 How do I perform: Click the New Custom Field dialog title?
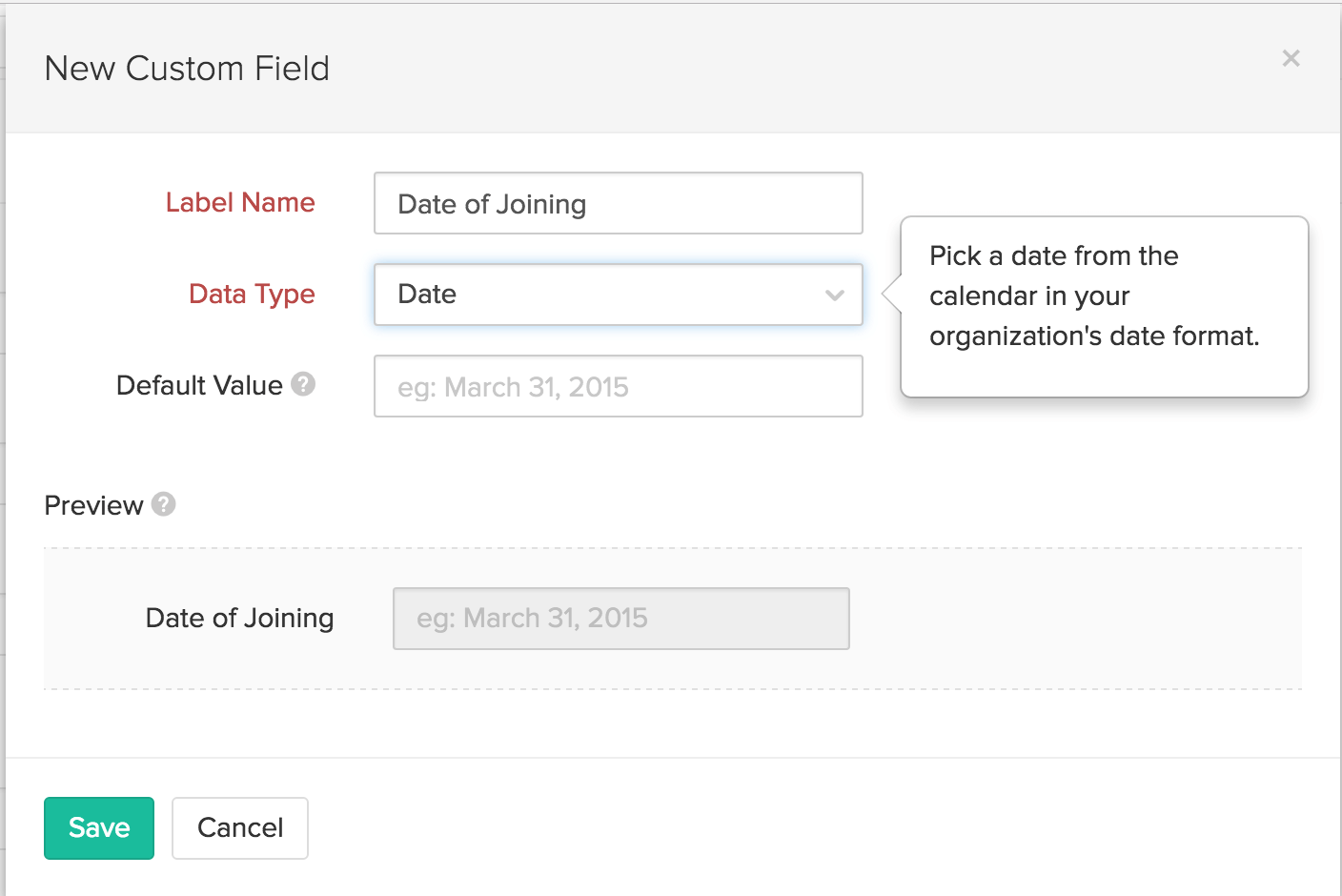click(x=186, y=68)
